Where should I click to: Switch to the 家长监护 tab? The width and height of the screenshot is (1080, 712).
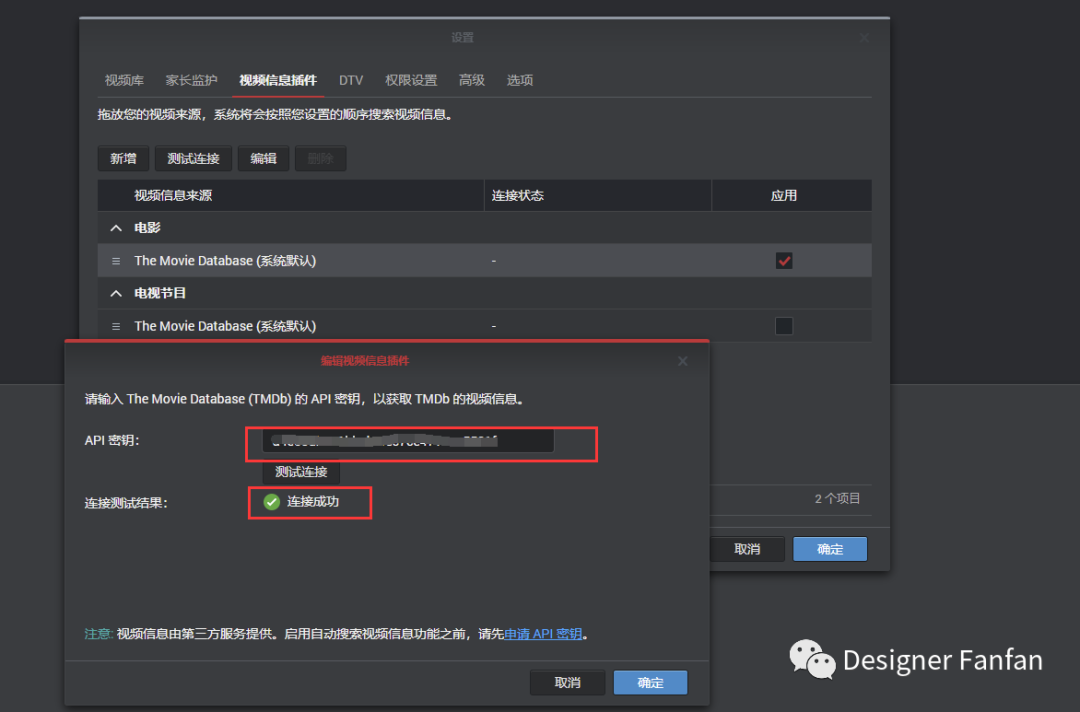[191, 81]
